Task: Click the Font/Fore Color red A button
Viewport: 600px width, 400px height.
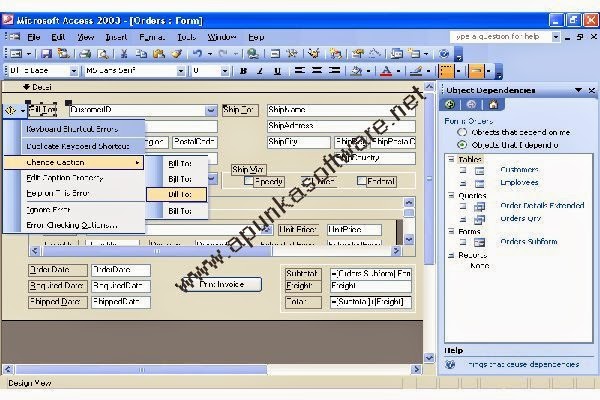Action: tap(386, 71)
